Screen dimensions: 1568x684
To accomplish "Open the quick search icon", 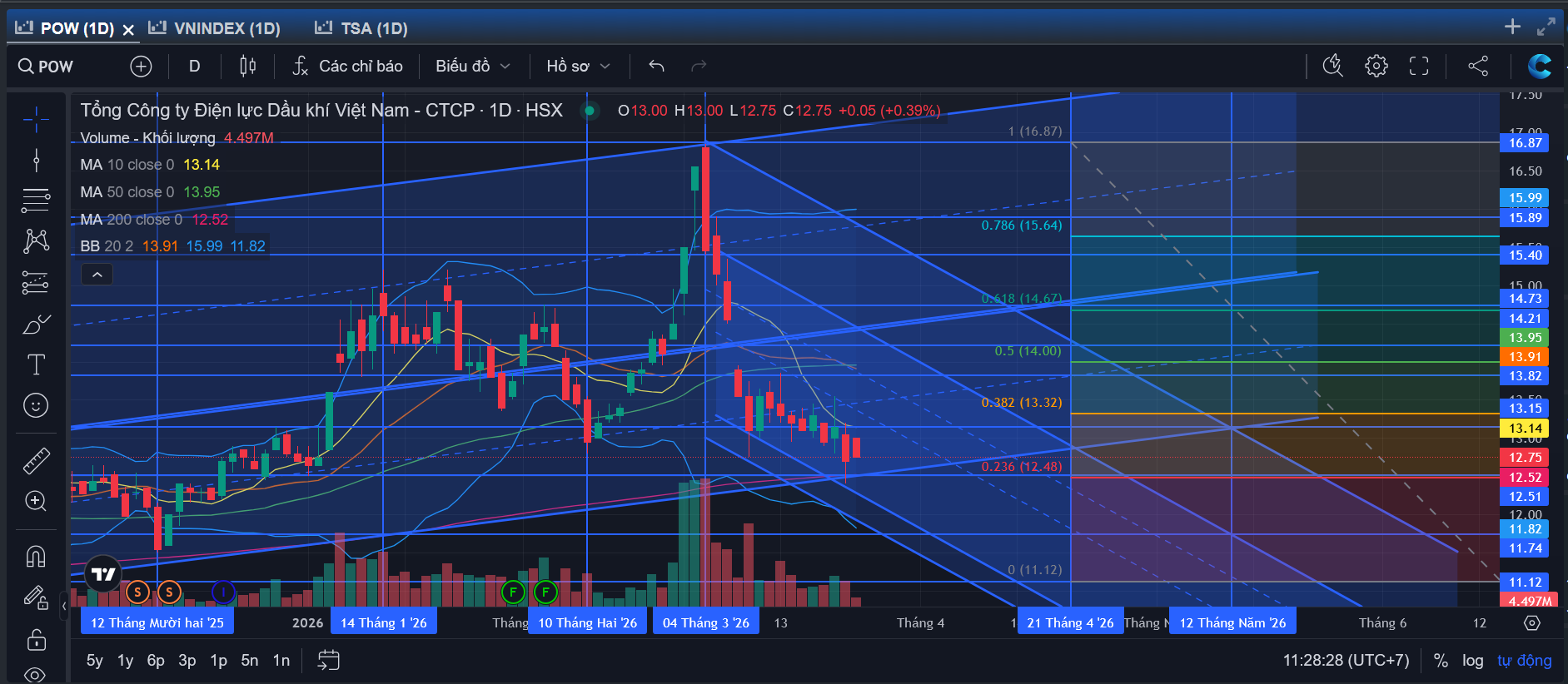I will (1333, 66).
